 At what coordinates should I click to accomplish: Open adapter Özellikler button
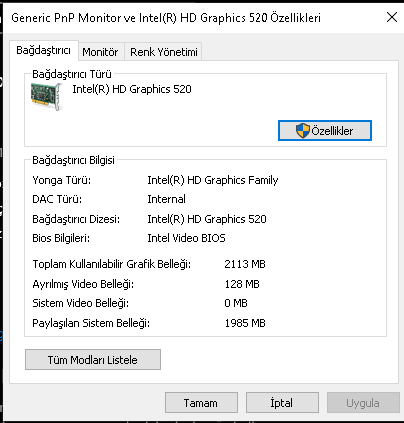pos(325,131)
